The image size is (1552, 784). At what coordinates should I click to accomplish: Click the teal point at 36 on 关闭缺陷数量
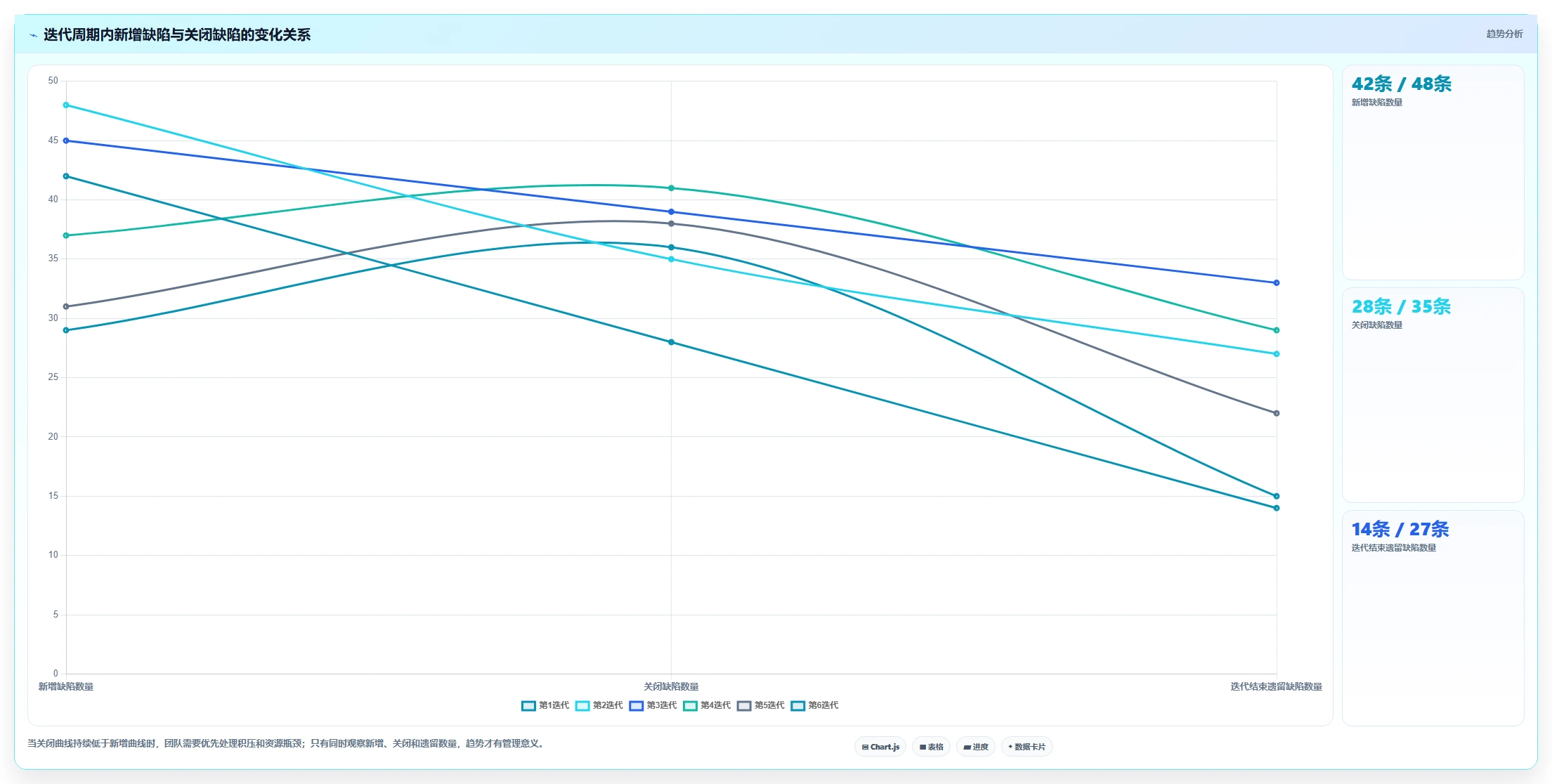pyautogui.click(x=671, y=247)
